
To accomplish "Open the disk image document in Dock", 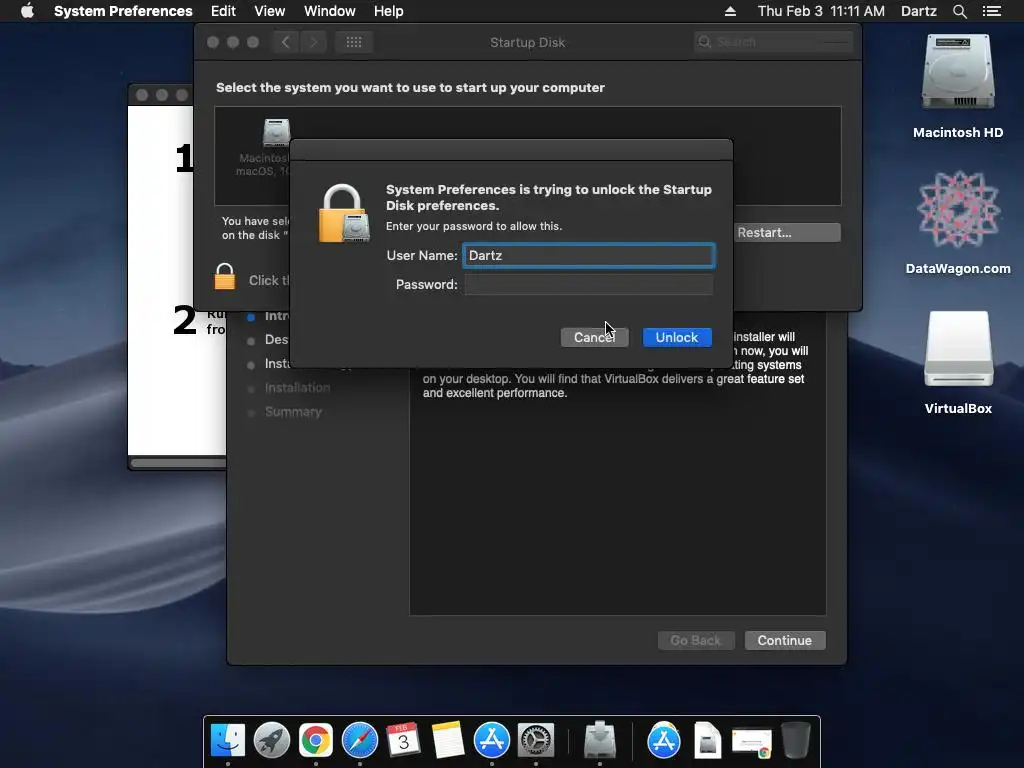I will (707, 741).
